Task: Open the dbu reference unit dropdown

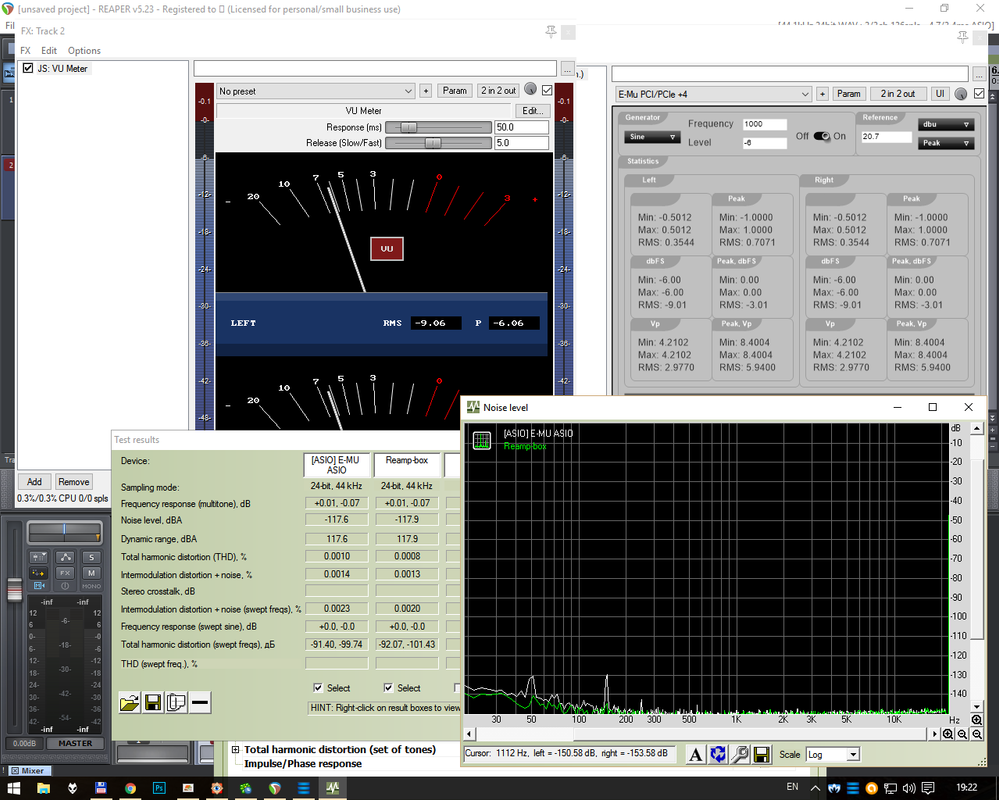Action: 946,124
